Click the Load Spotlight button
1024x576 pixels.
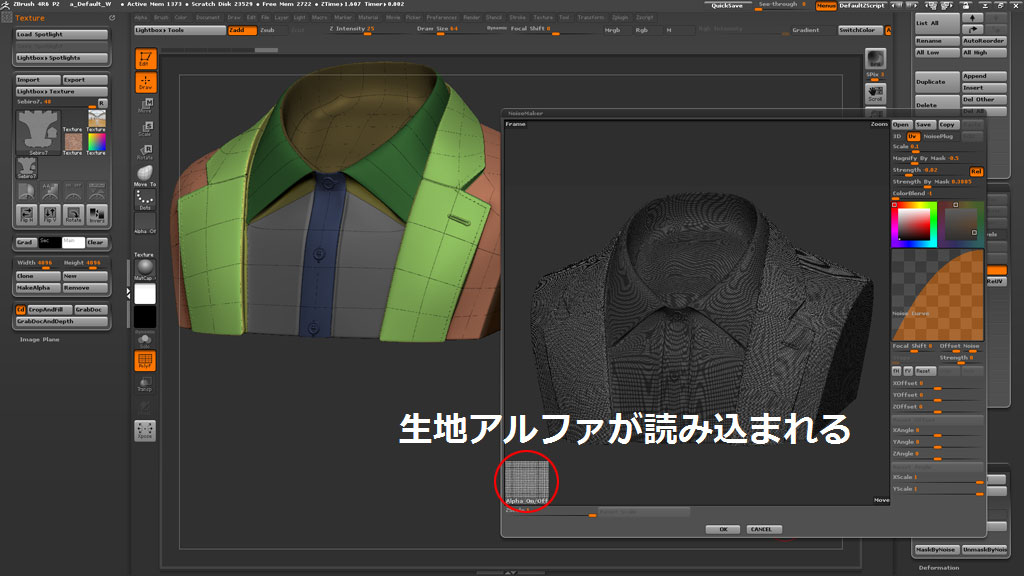click(x=61, y=34)
